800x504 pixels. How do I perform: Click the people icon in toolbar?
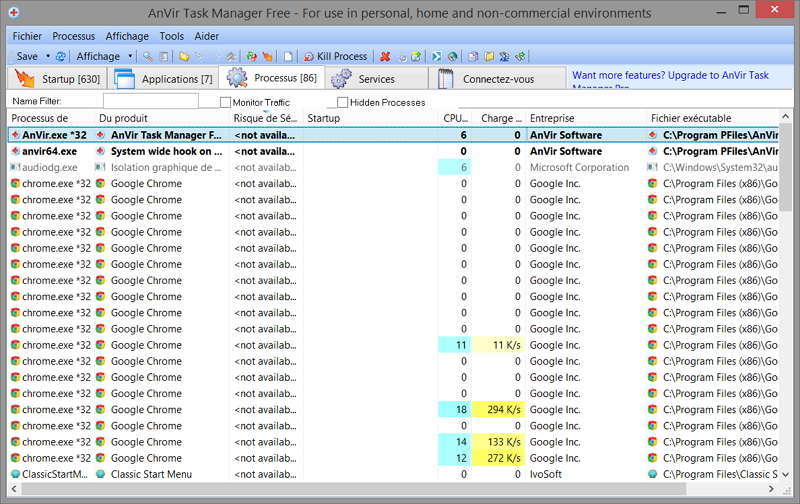(x=504, y=57)
